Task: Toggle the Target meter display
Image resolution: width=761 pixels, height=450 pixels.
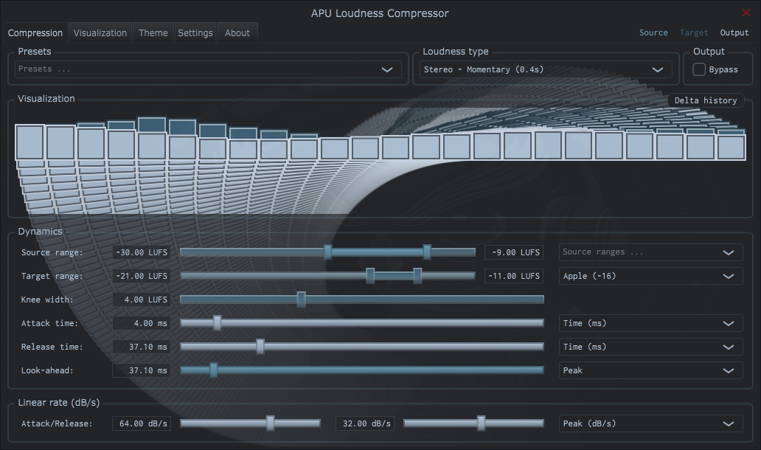Action: 694,33
